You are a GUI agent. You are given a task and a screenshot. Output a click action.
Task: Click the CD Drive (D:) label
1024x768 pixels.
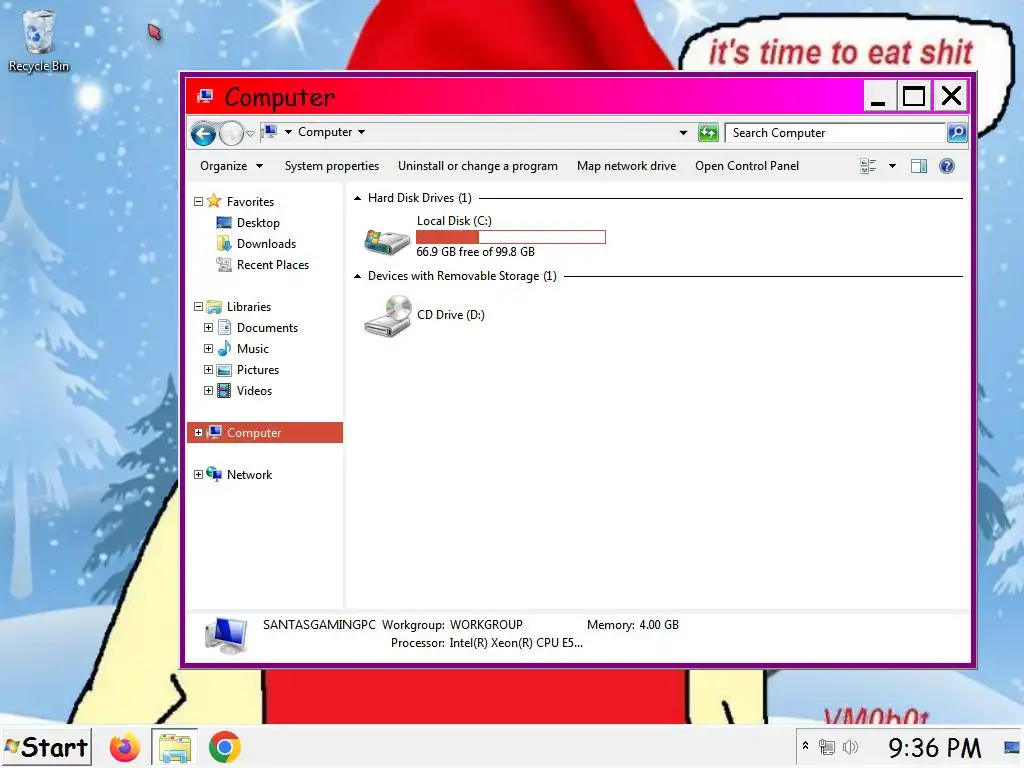click(x=451, y=315)
